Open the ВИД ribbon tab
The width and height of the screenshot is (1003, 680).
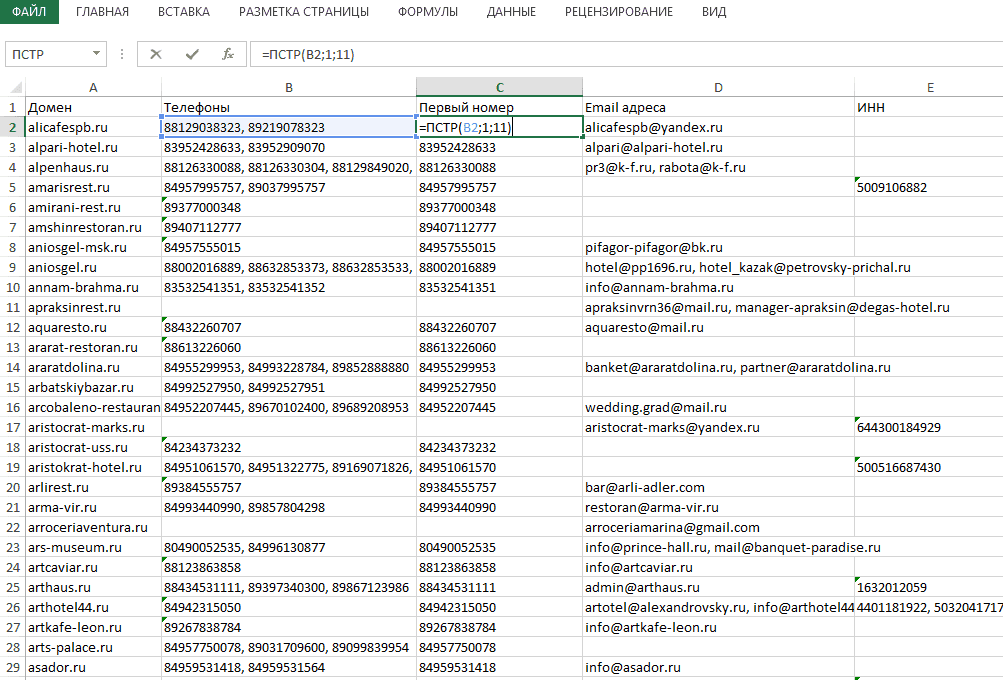click(714, 12)
